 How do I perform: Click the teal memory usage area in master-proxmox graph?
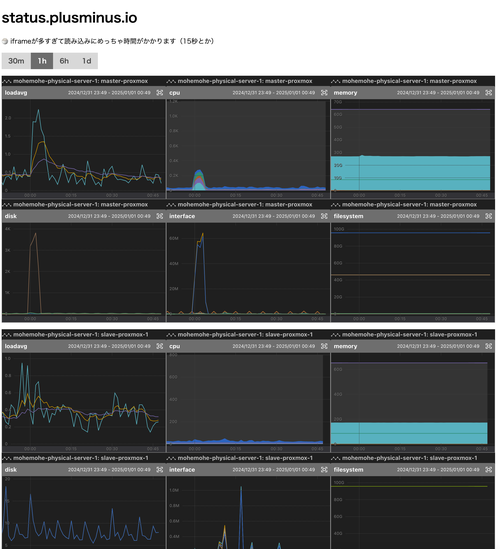point(410,173)
